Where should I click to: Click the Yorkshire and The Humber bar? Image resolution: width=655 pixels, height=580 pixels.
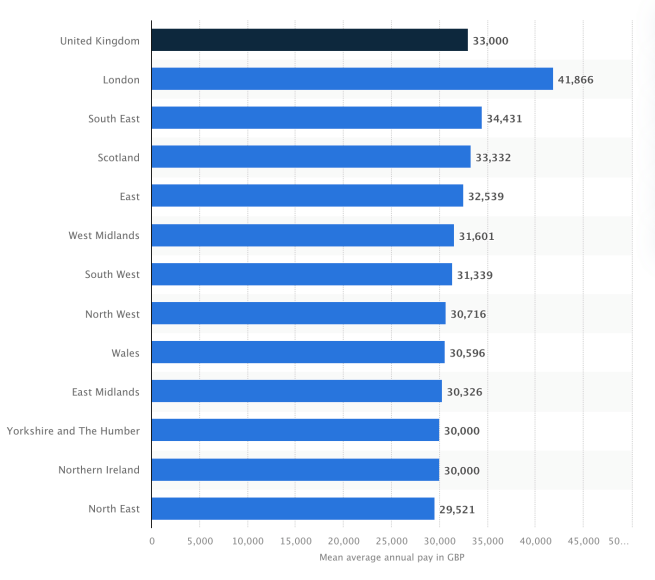[295, 430]
